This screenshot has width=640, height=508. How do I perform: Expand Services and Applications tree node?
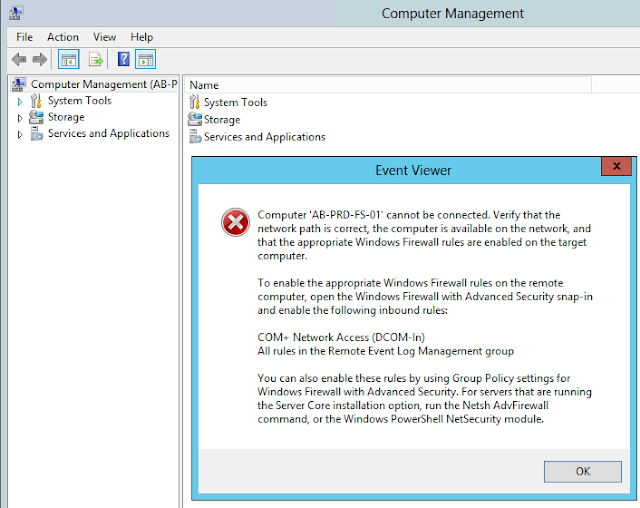[20, 135]
